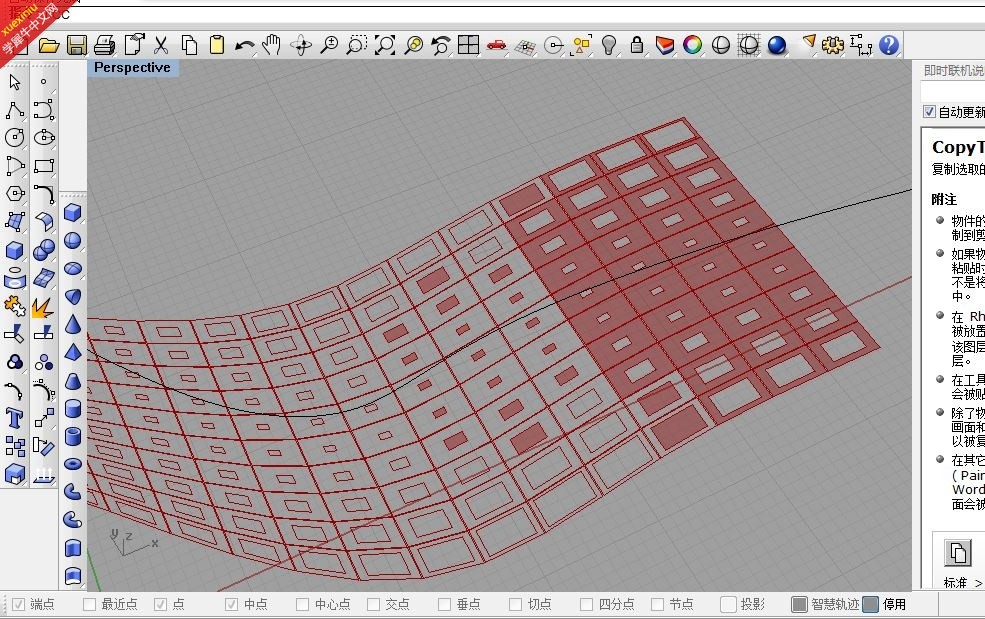Toggle the 中点 osnap checkbox
The image size is (985, 619).
click(x=232, y=605)
